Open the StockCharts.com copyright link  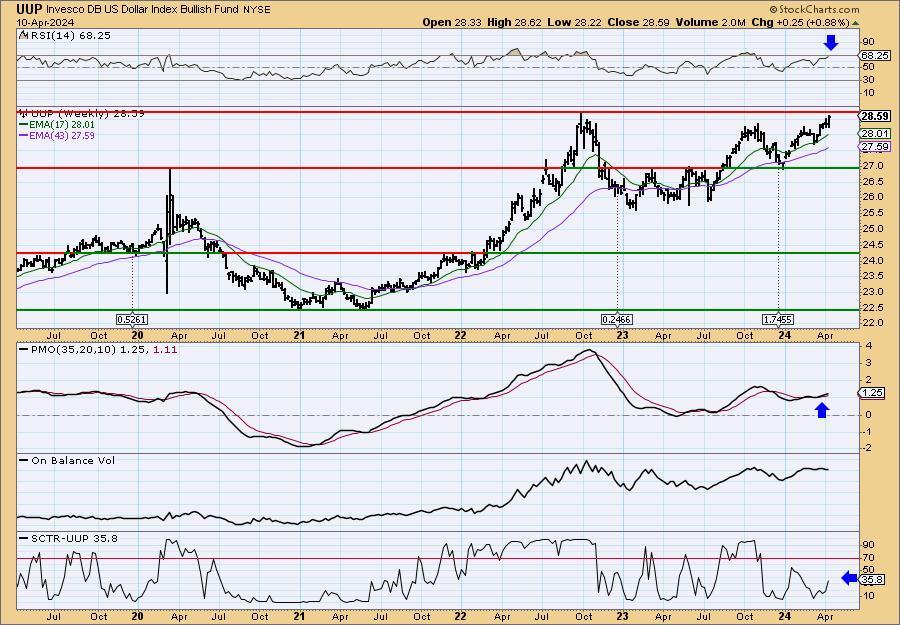[814, 9]
